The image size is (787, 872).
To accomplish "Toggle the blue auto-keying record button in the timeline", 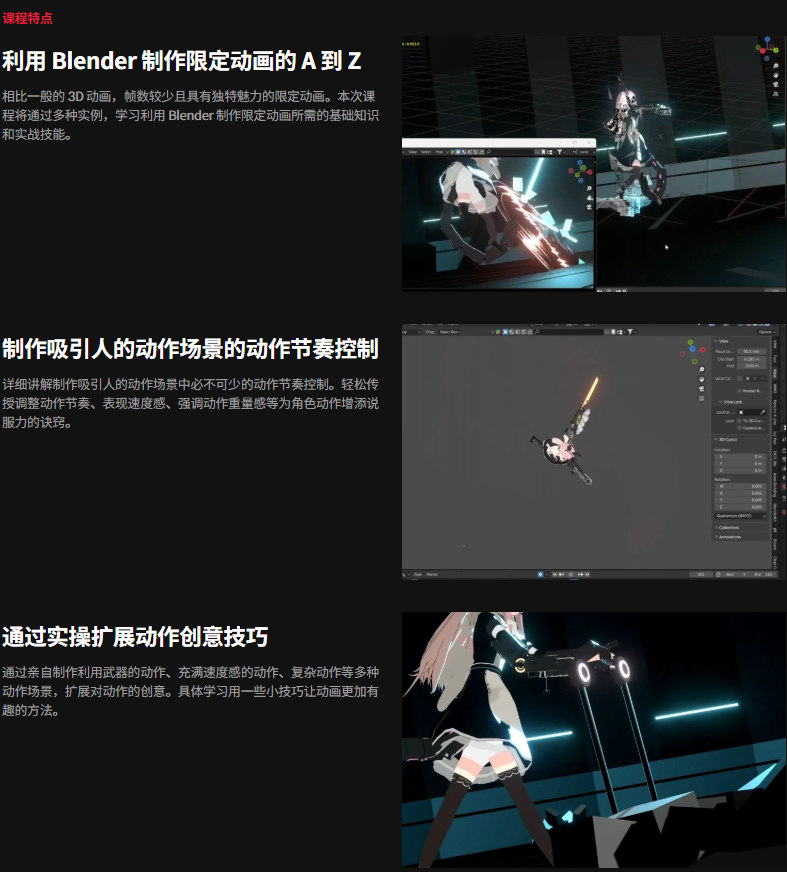I will [540, 574].
